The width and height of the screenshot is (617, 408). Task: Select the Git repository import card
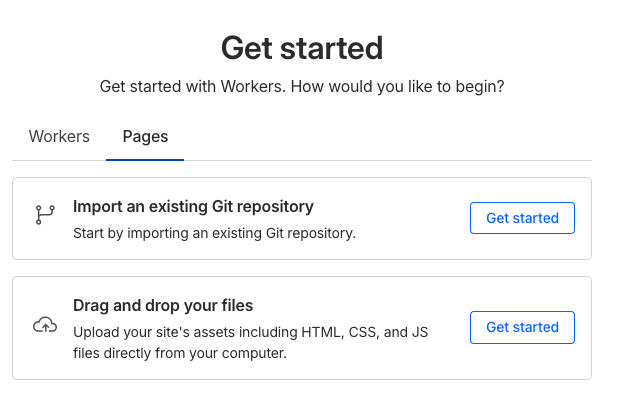tap(301, 219)
